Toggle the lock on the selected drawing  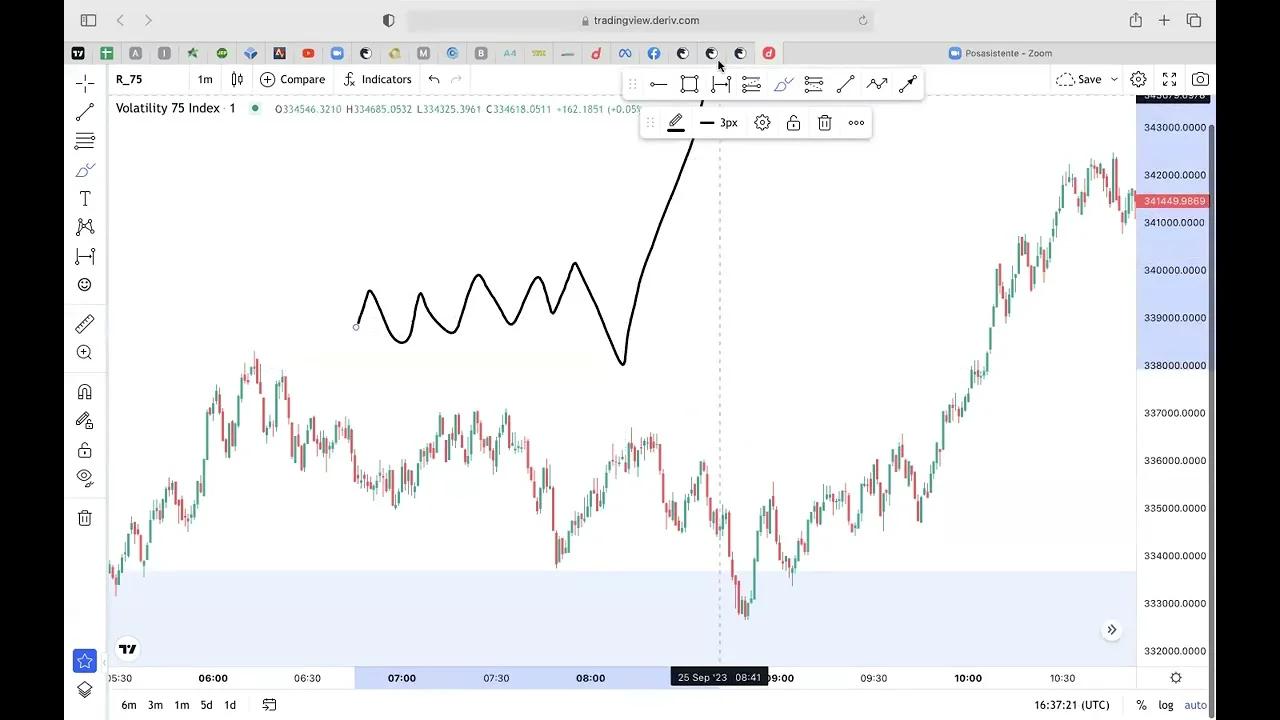tap(793, 122)
